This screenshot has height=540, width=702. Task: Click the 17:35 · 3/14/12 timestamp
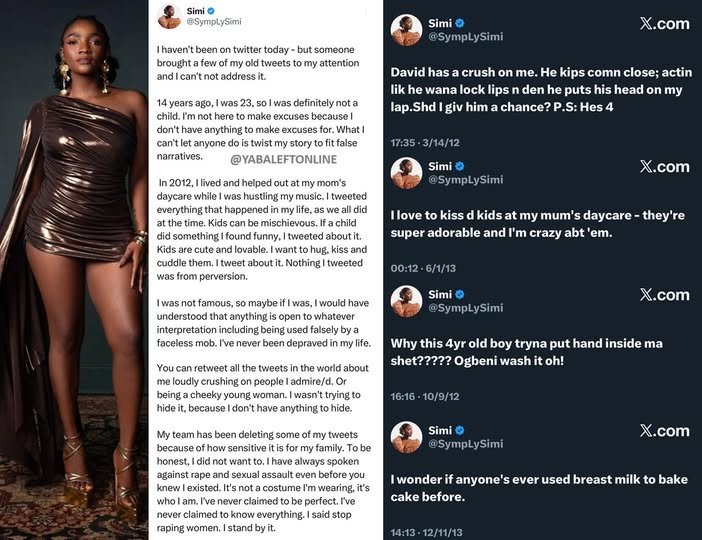pos(425,143)
